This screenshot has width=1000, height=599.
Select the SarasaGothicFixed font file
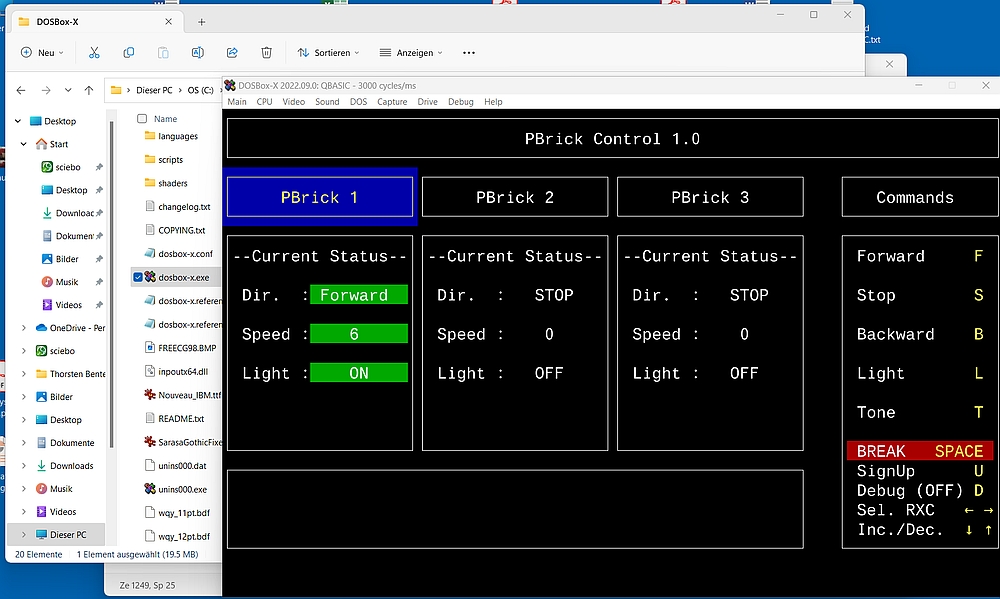coord(182,441)
